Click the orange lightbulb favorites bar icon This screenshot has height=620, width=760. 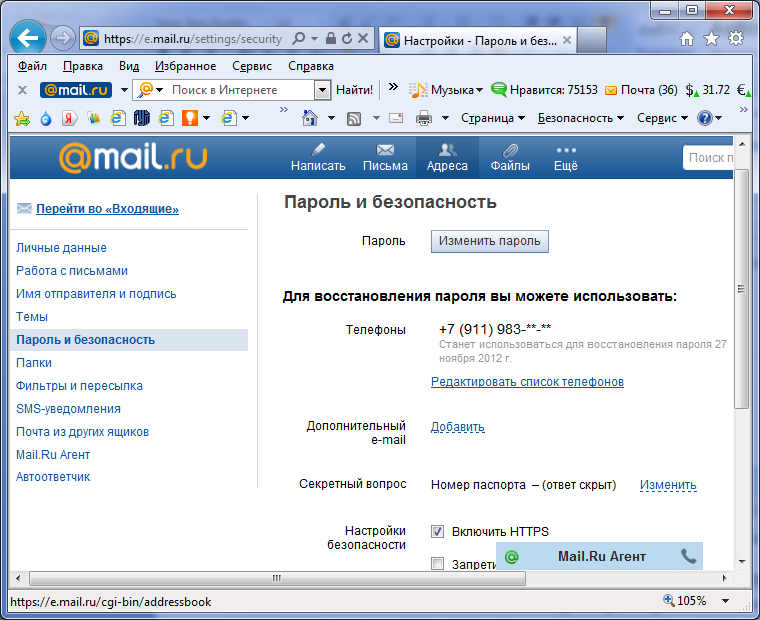(x=190, y=118)
